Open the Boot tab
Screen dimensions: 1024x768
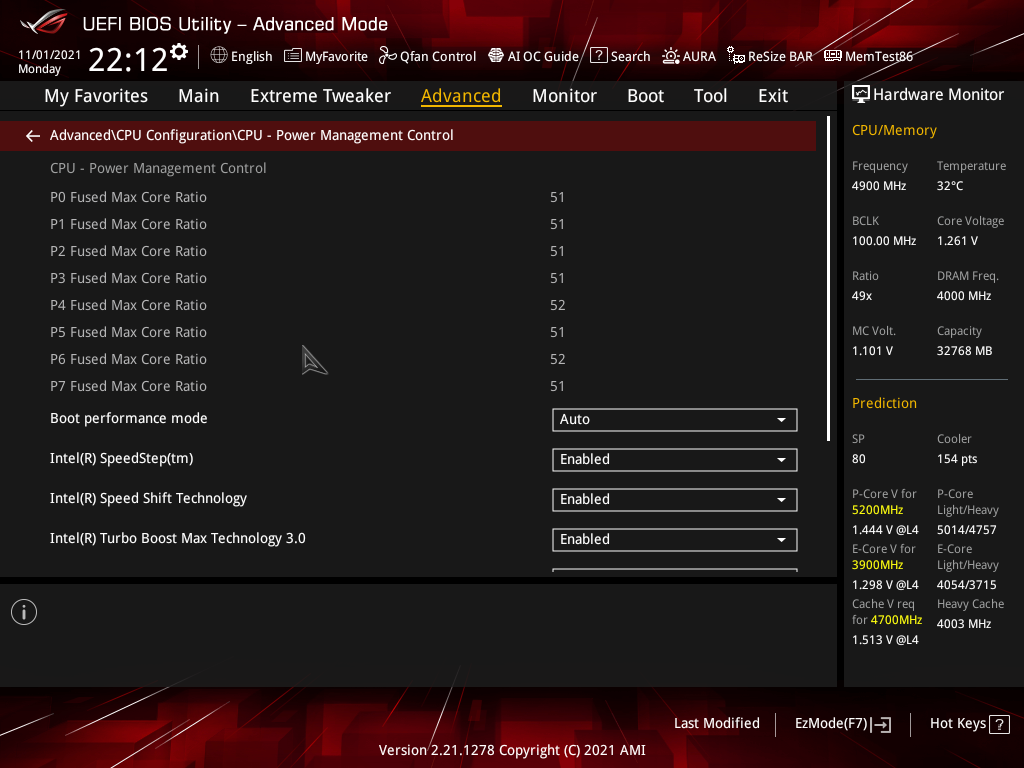click(x=645, y=96)
